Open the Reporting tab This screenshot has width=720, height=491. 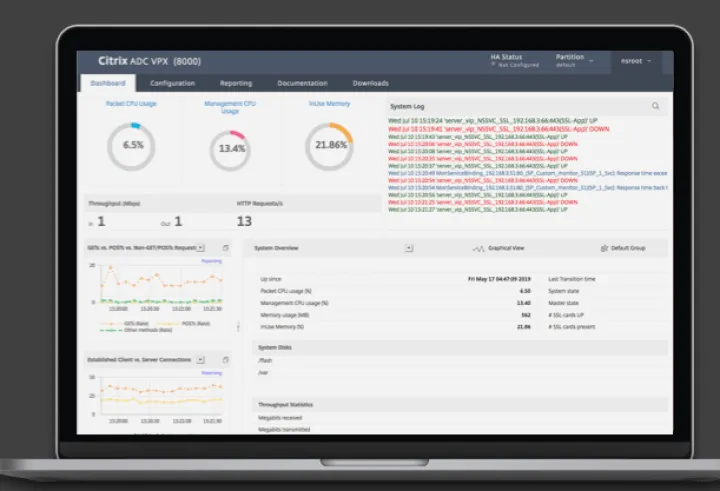click(236, 83)
